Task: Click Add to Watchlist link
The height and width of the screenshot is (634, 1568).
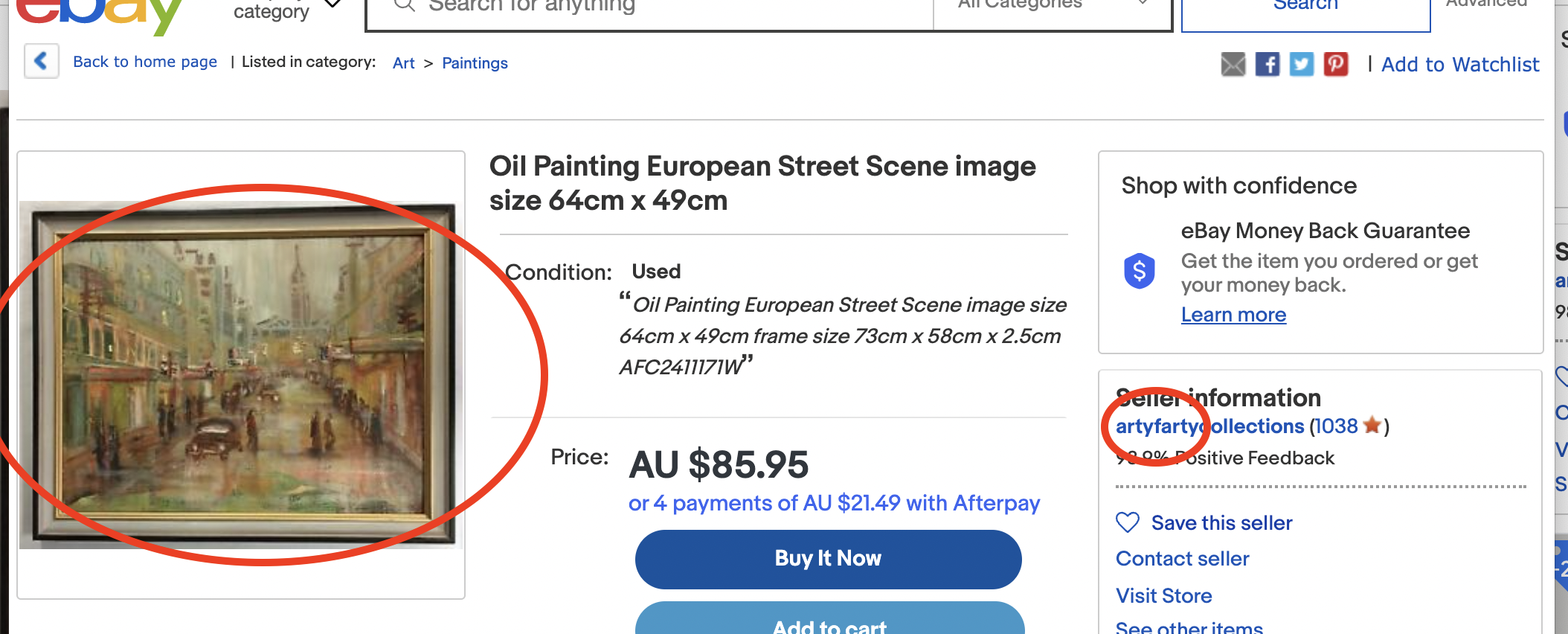Action: 1460,65
